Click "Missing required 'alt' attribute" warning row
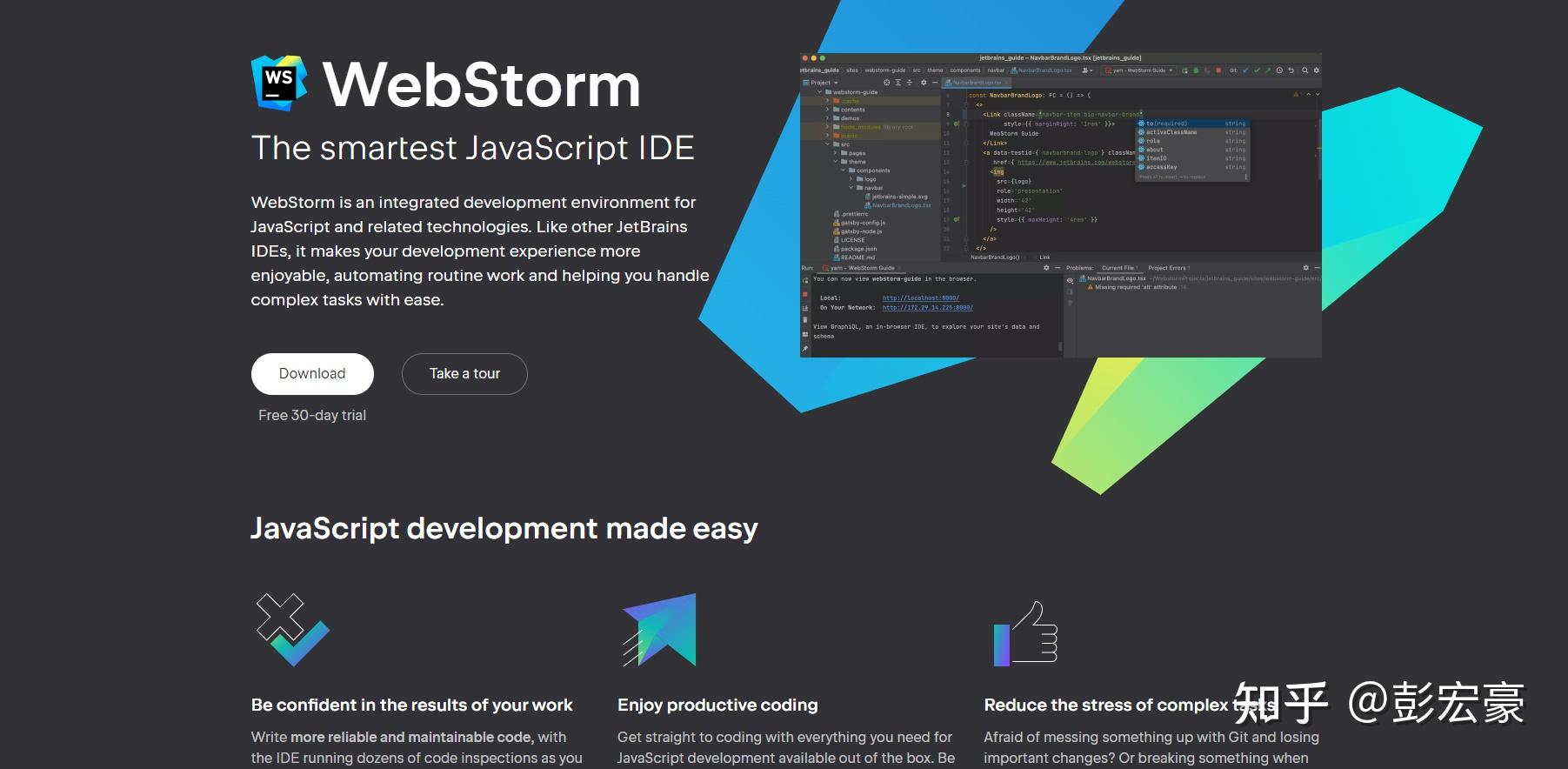The width and height of the screenshot is (1568, 769). click(1138, 287)
